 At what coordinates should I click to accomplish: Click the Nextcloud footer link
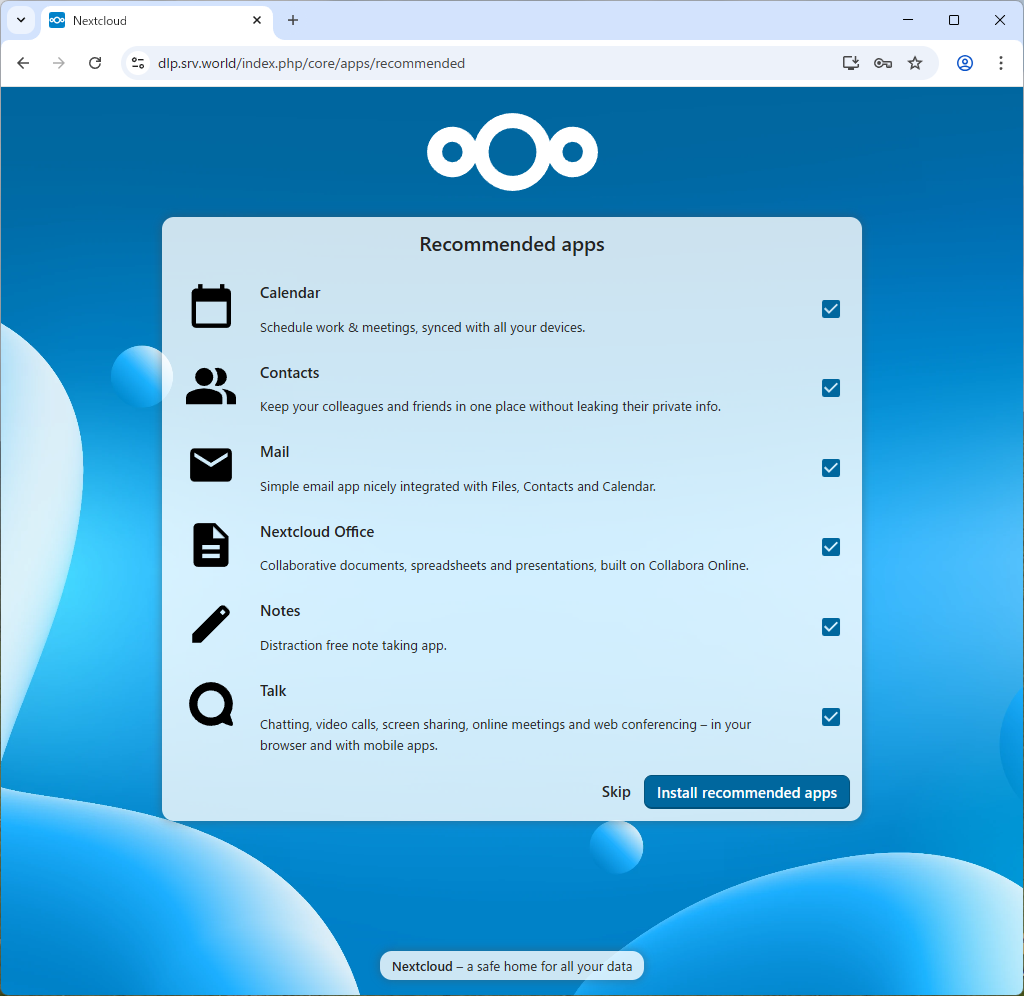422,966
